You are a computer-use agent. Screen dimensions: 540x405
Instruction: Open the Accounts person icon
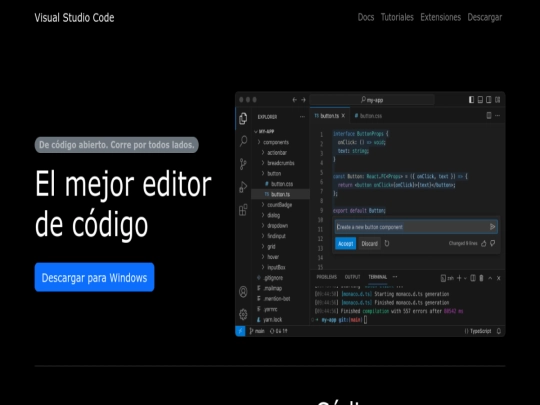tap(243, 292)
